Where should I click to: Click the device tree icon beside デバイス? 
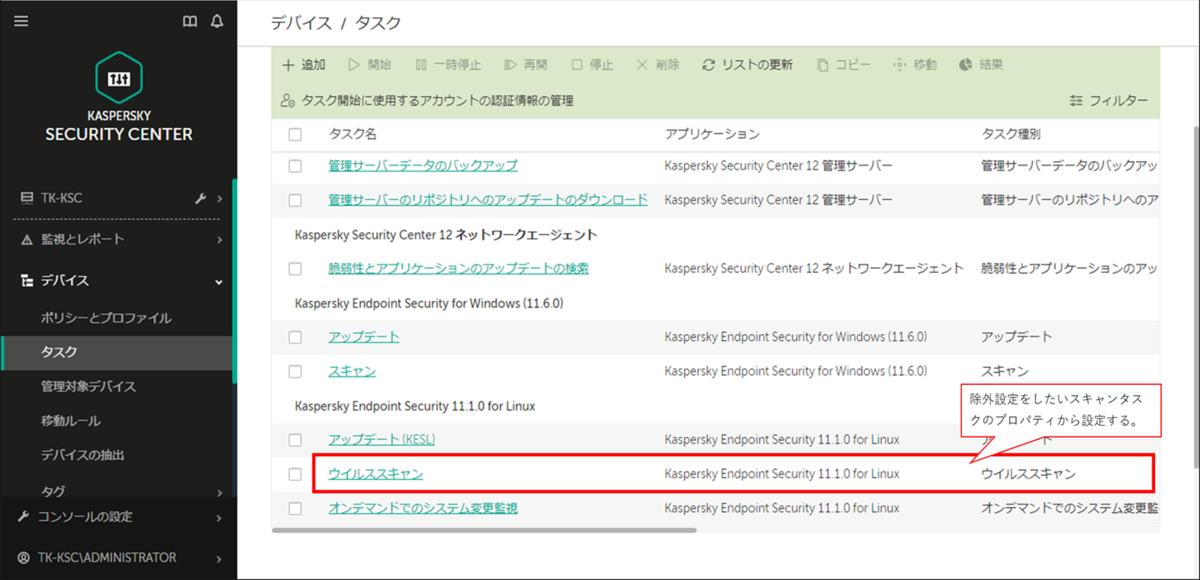[27, 281]
